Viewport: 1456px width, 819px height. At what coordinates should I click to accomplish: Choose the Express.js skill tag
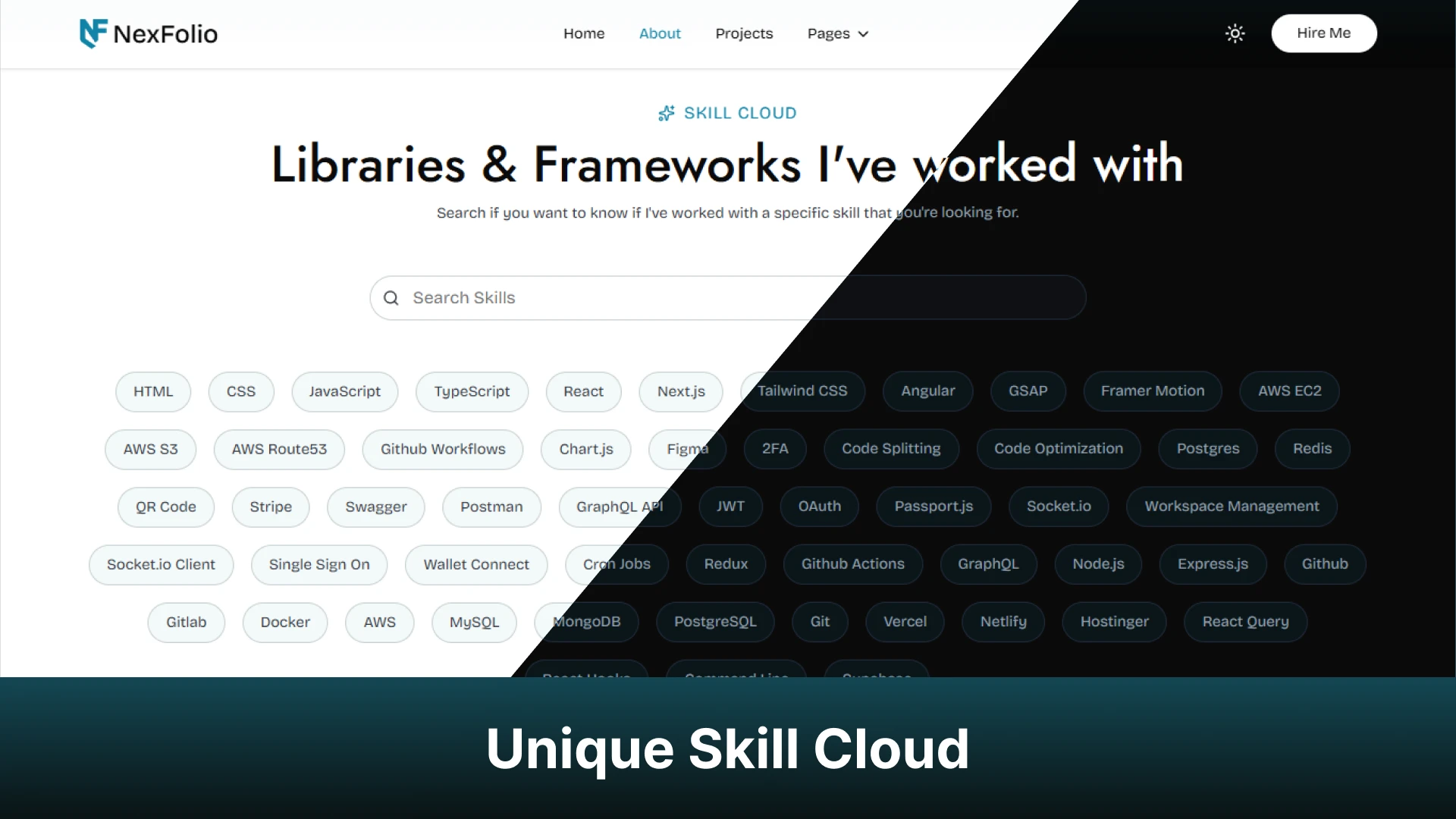coord(1213,563)
